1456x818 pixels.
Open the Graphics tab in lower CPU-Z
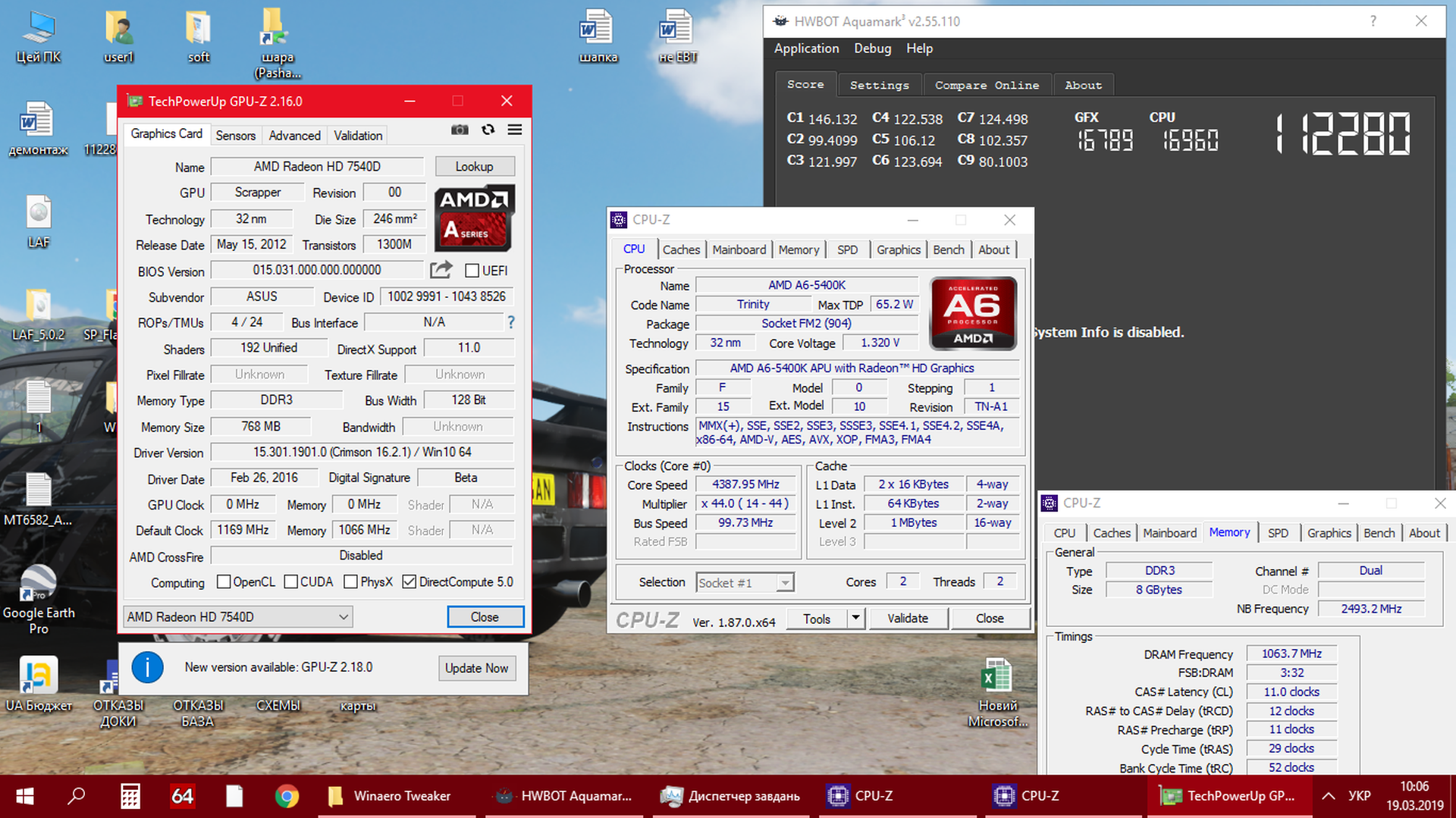[x=1329, y=533]
